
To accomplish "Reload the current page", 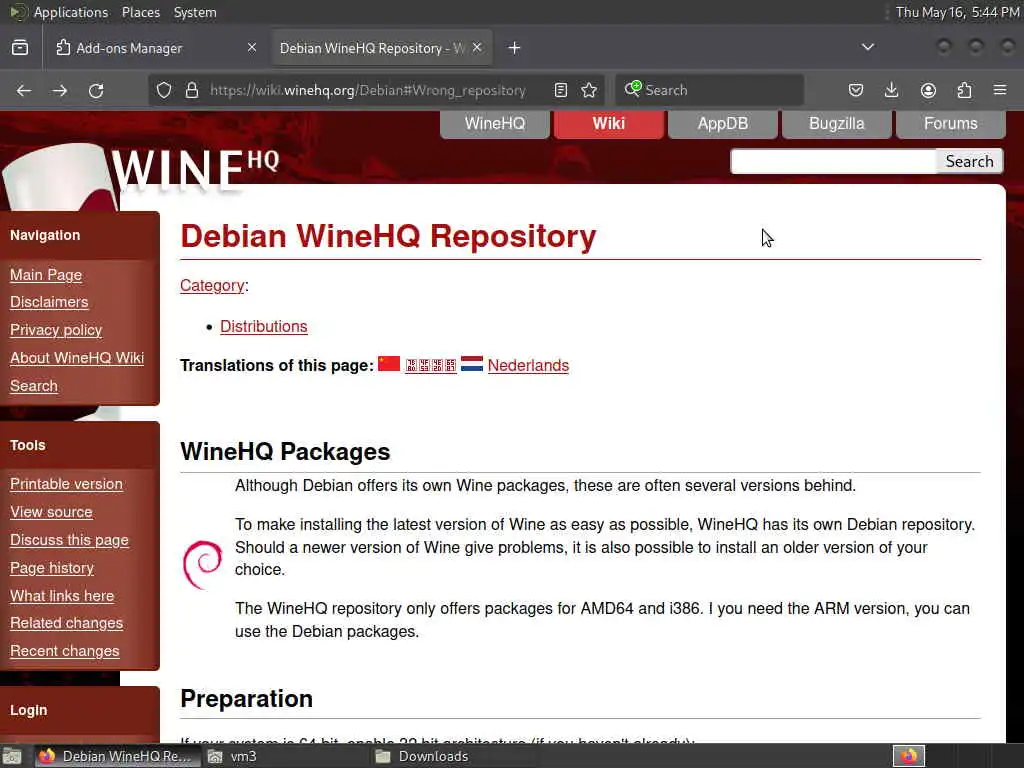I will click(96, 90).
